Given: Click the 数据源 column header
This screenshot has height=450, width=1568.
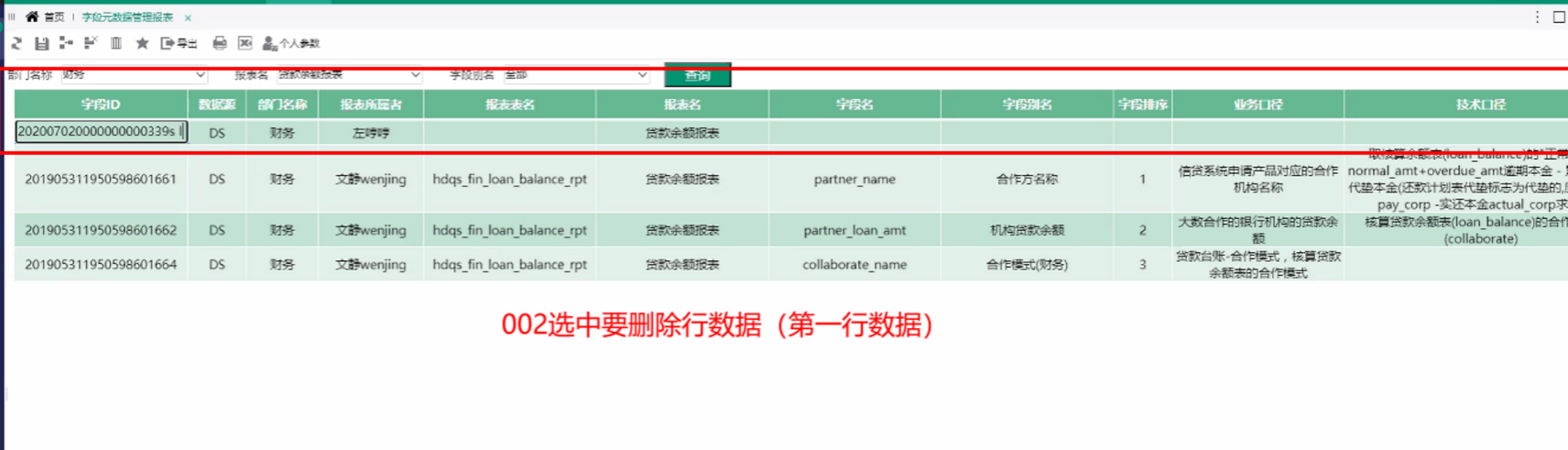Looking at the screenshot, I should pyautogui.click(x=217, y=104).
